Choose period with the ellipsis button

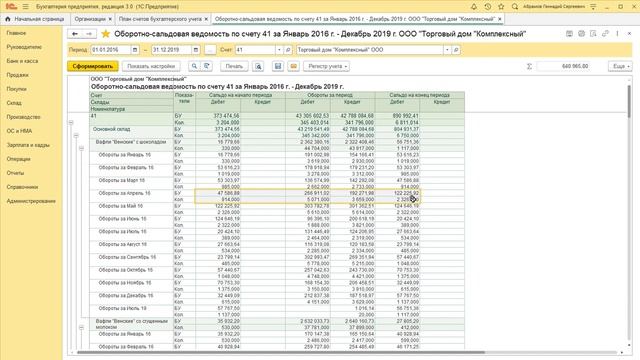pyautogui.click(x=210, y=50)
